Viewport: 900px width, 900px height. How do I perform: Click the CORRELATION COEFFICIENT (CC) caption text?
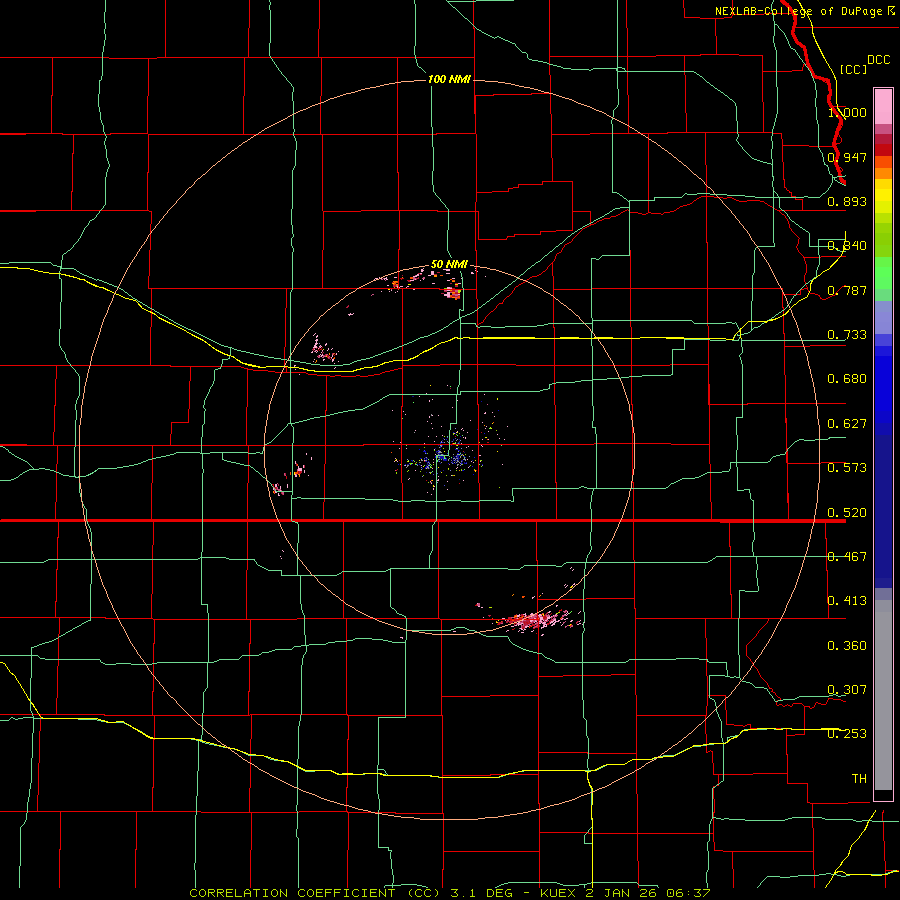(x=315, y=893)
